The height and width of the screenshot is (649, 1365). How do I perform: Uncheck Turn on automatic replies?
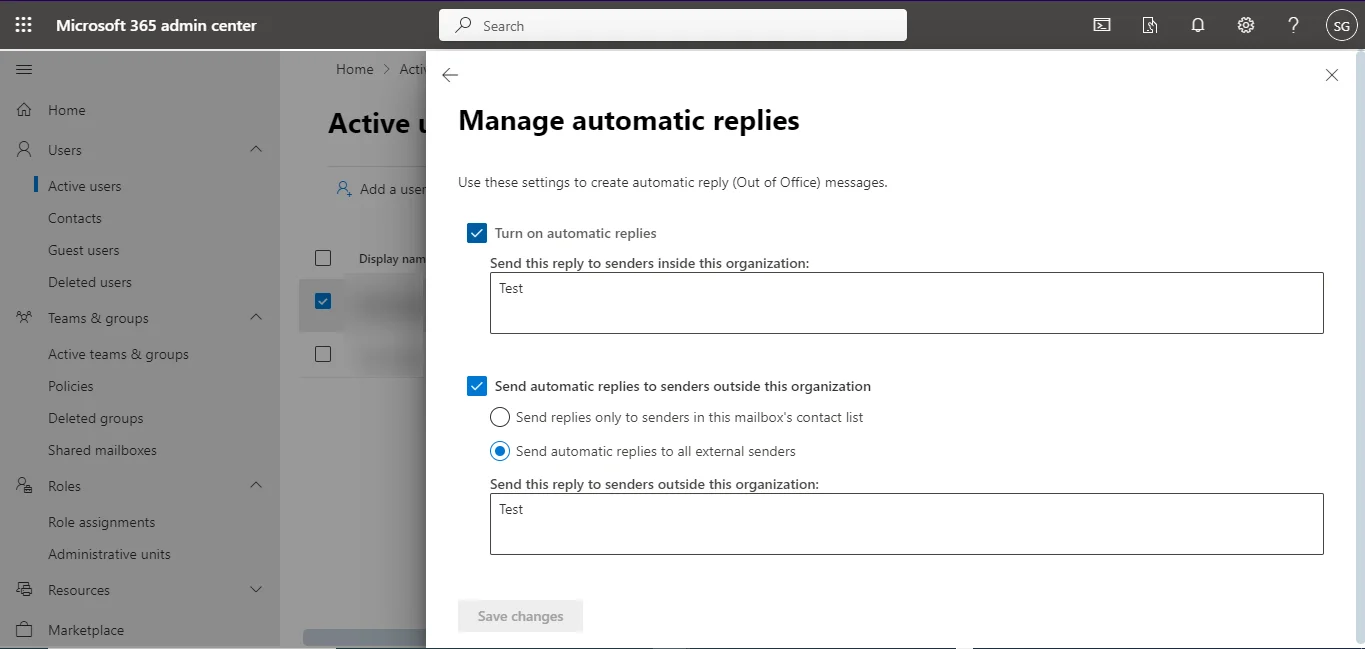point(477,233)
